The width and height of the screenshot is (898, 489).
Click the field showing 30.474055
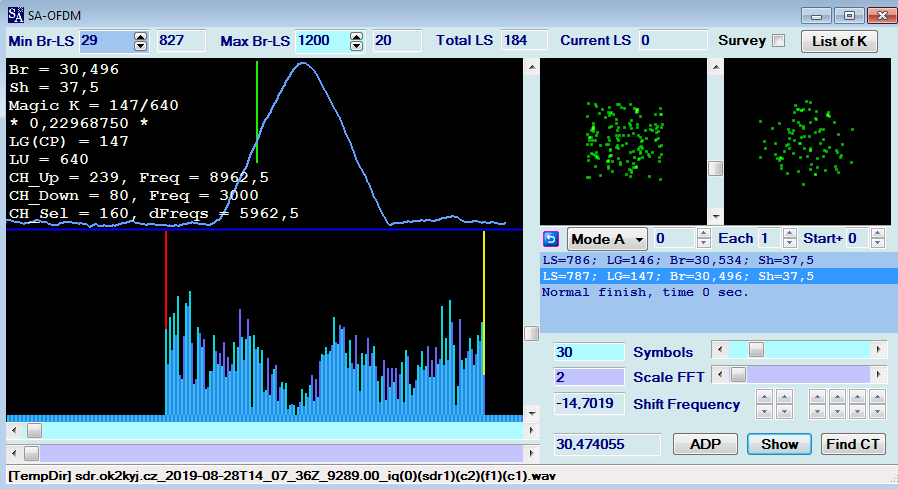point(607,444)
